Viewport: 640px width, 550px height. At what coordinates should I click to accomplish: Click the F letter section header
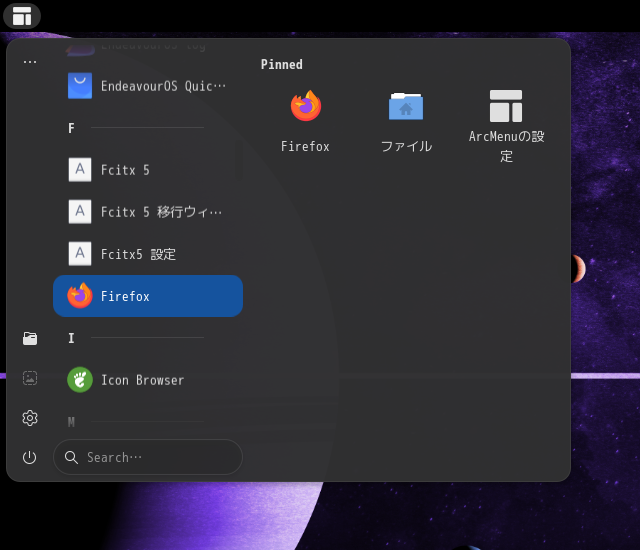pyautogui.click(x=71, y=128)
